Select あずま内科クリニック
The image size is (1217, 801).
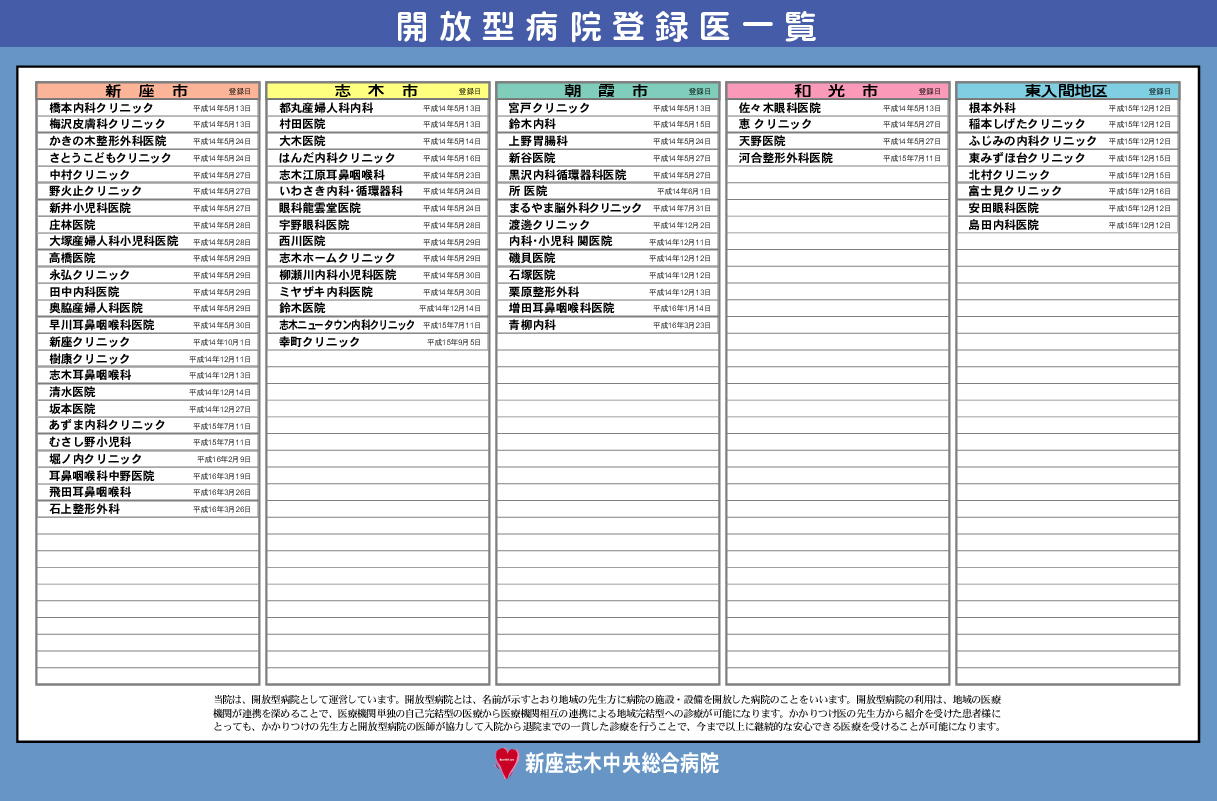tap(147, 425)
